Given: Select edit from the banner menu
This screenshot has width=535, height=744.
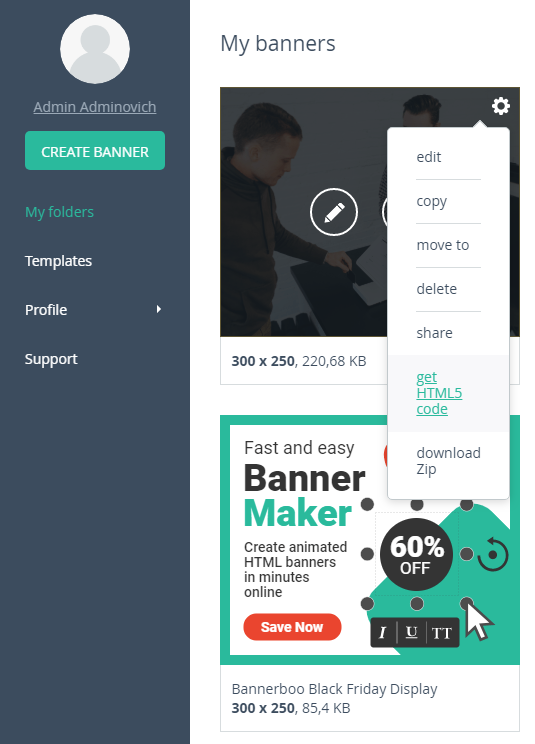Looking at the screenshot, I should tap(429, 157).
